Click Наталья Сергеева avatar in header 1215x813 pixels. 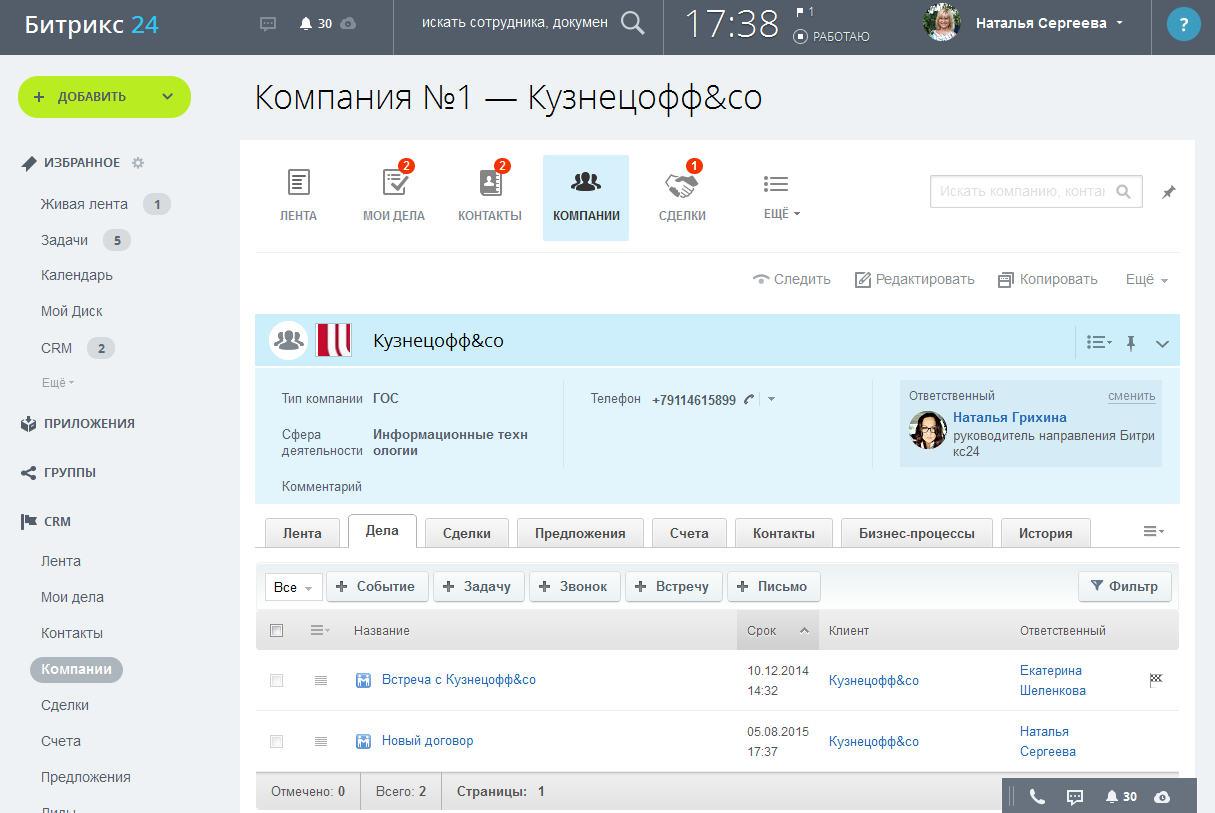click(941, 23)
